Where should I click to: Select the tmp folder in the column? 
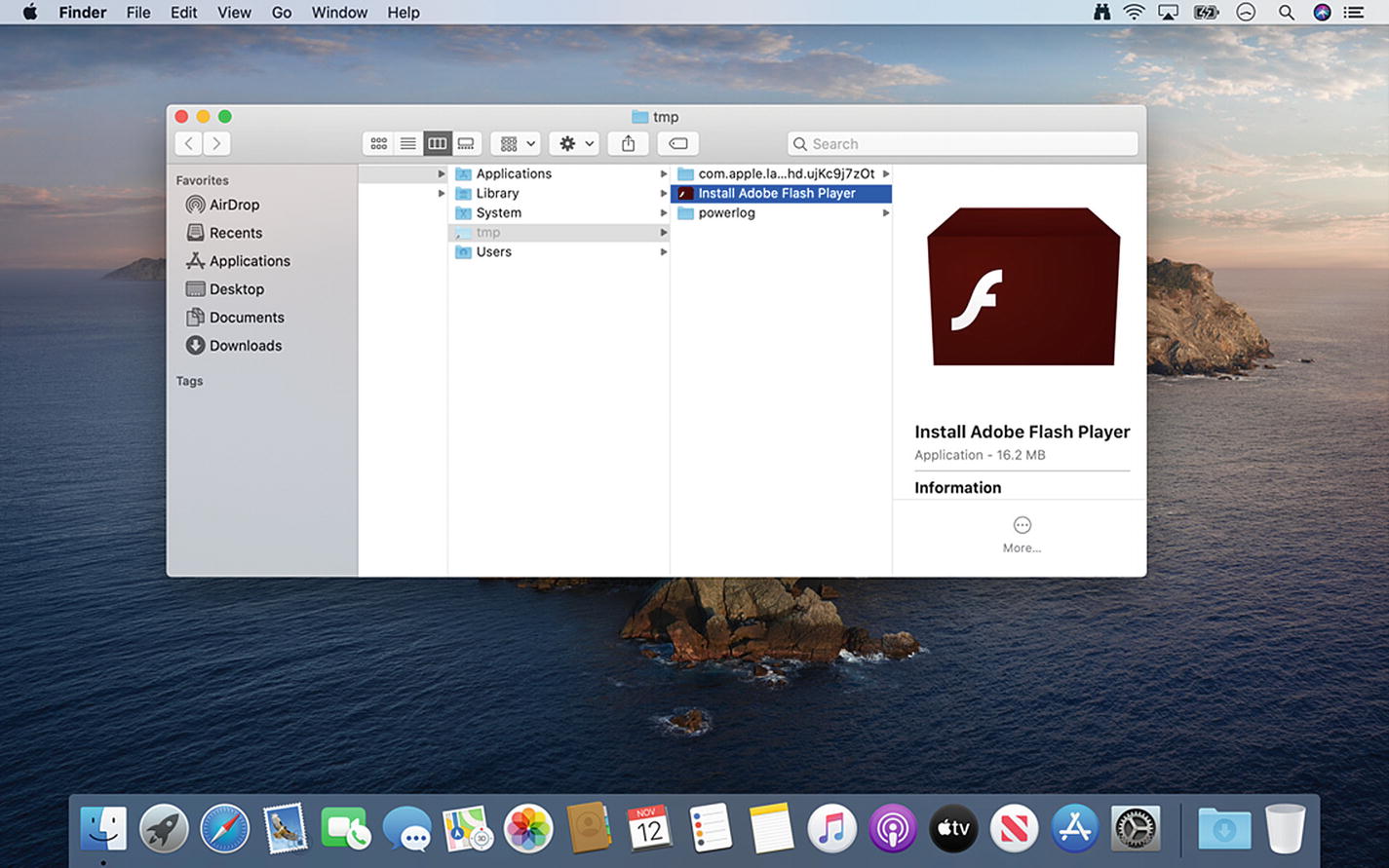[x=559, y=232]
